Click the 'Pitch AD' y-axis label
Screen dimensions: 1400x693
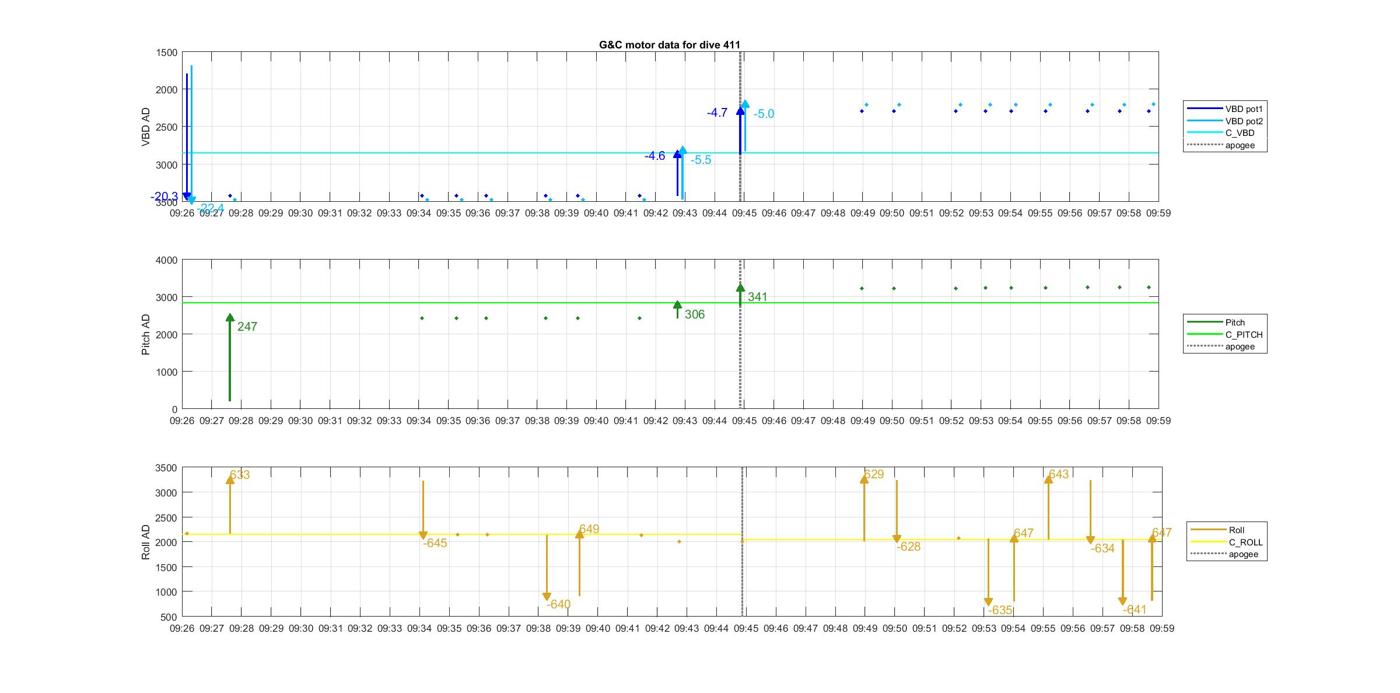click(146, 334)
